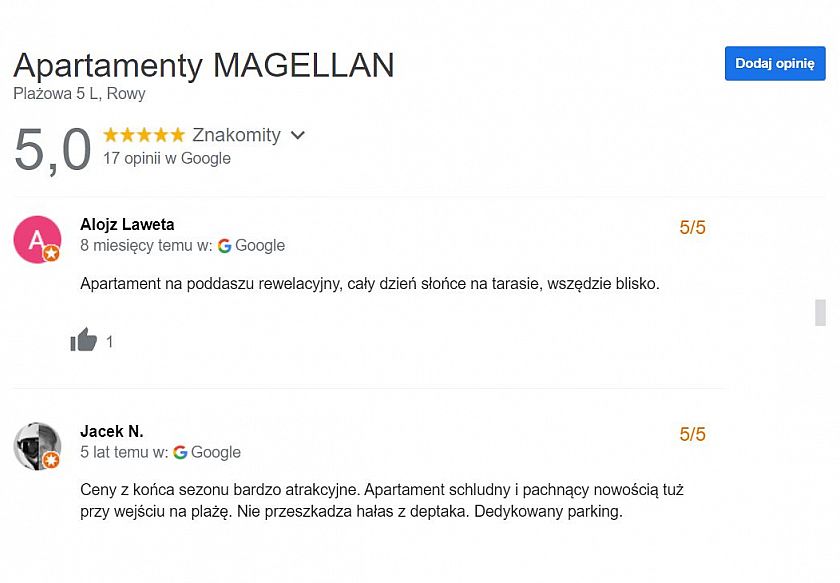The image size is (840, 583).
Task: Click the reviewer name Alojz Laweta
Action: click(128, 225)
